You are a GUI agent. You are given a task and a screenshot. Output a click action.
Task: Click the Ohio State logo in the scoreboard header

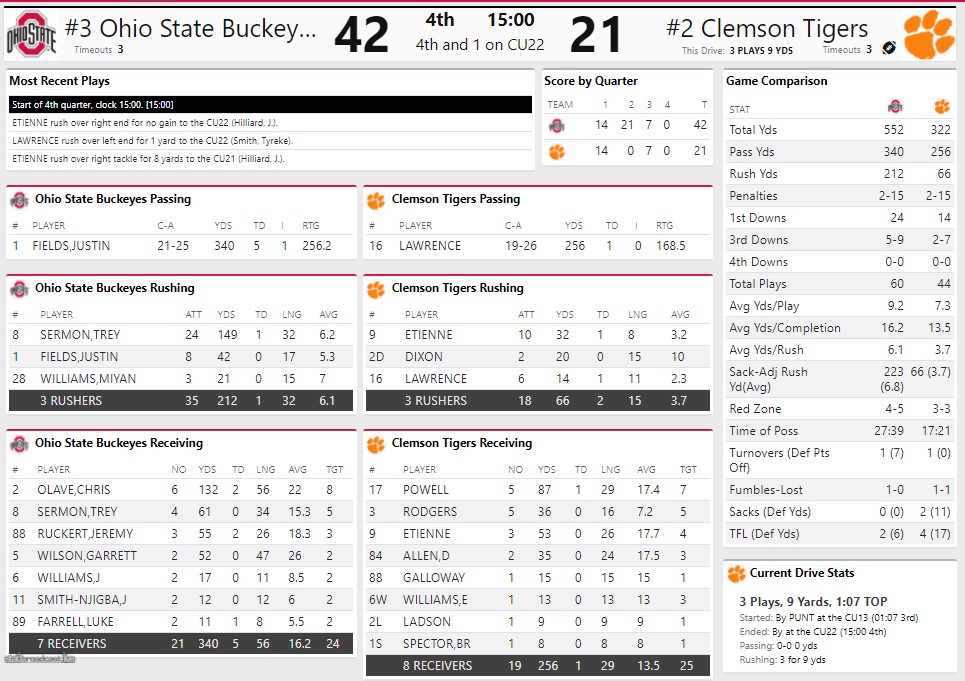(32, 35)
